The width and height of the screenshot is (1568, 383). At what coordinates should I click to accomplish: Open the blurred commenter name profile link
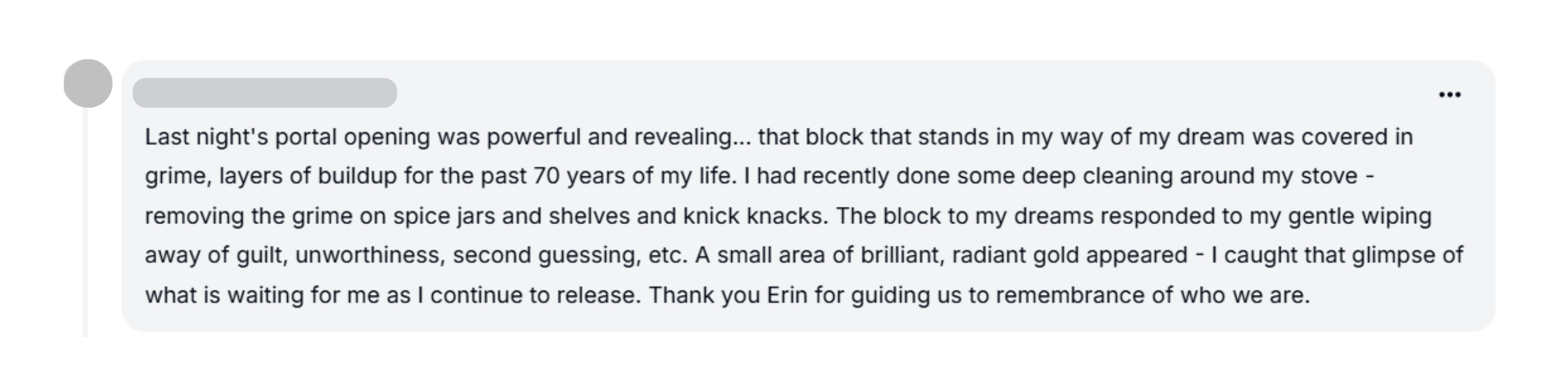(265, 93)
